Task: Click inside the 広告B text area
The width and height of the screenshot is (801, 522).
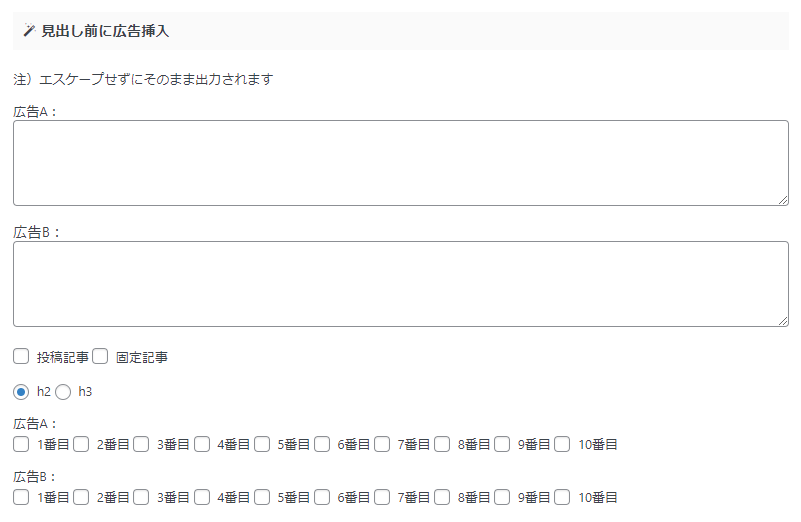Action: coord(400,284)
